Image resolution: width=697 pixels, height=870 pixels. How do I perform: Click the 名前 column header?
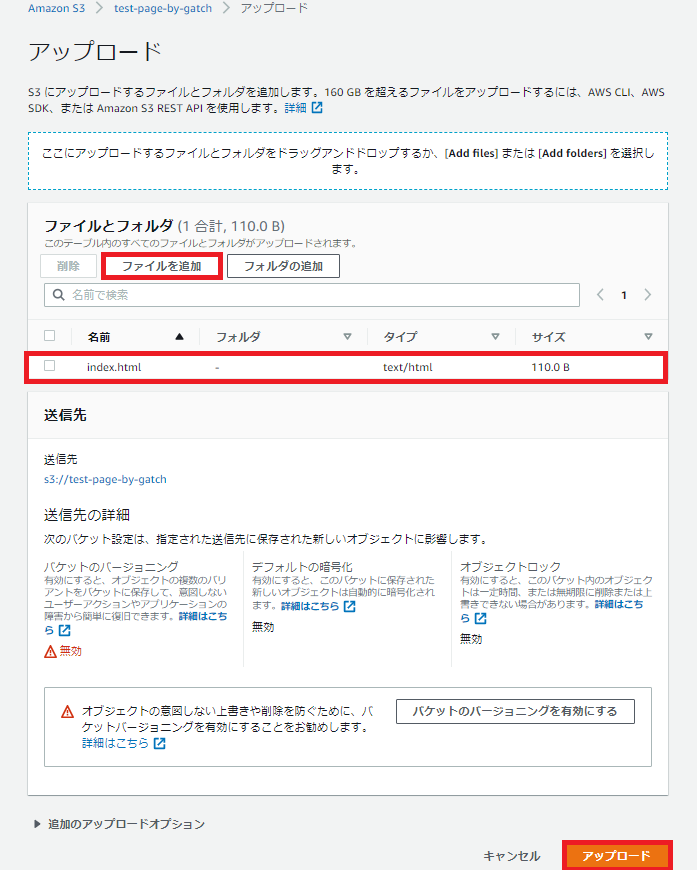tap(99, 337)
